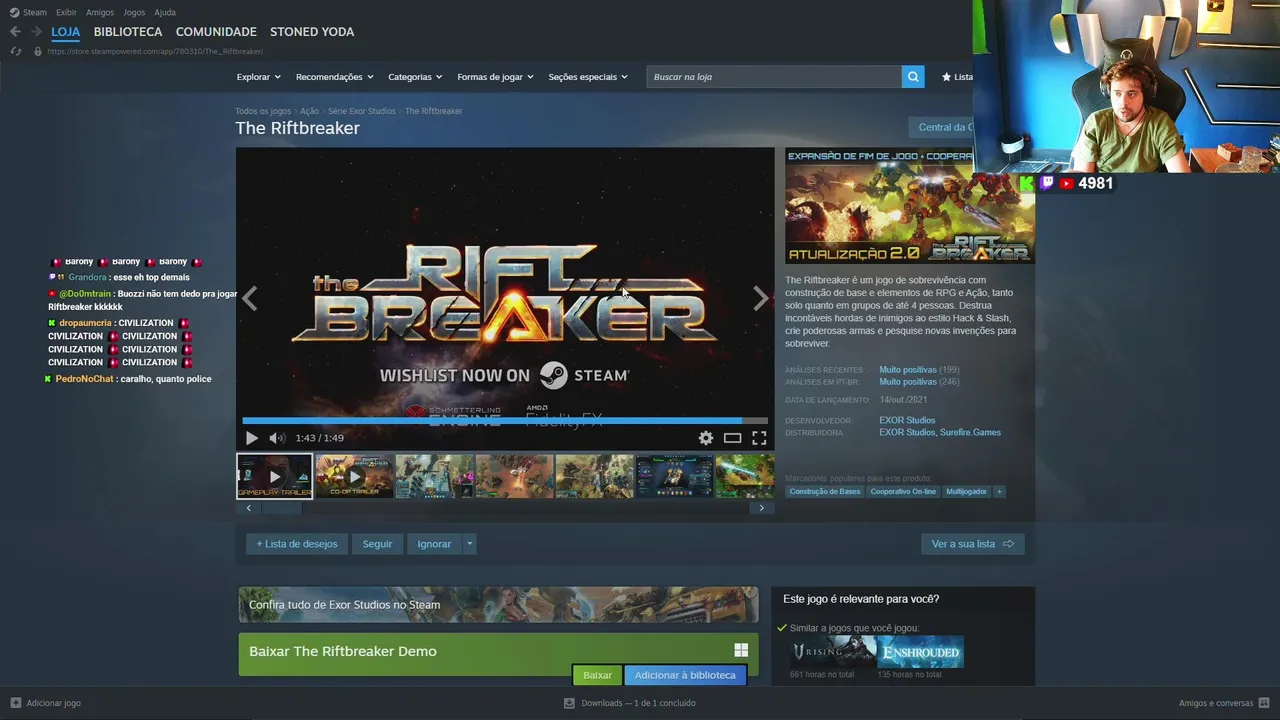This screenshot has width=1280, height=720.
Task: Add more tags with plus button
Action: coord(998,492)
